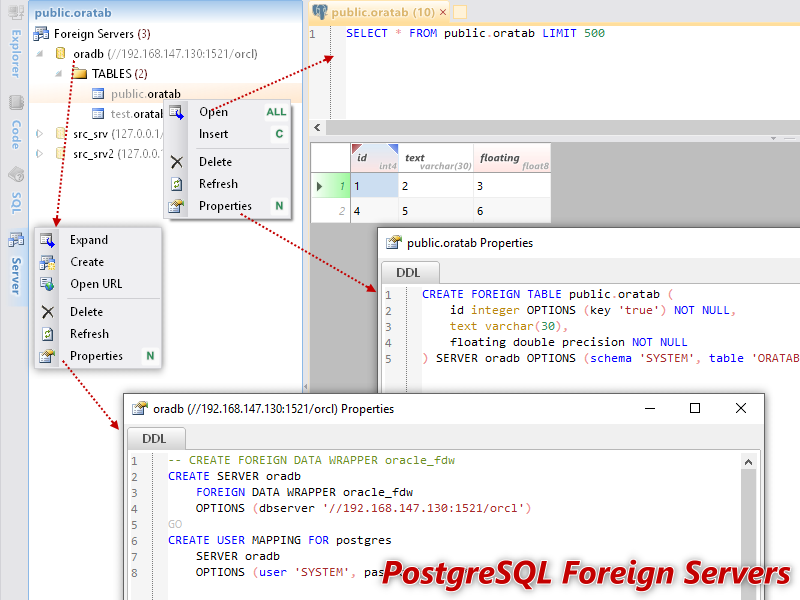The height and width of the screenshot is (600, 800).
Task: Expand the src_srv server node
Action: pos(40,134)
